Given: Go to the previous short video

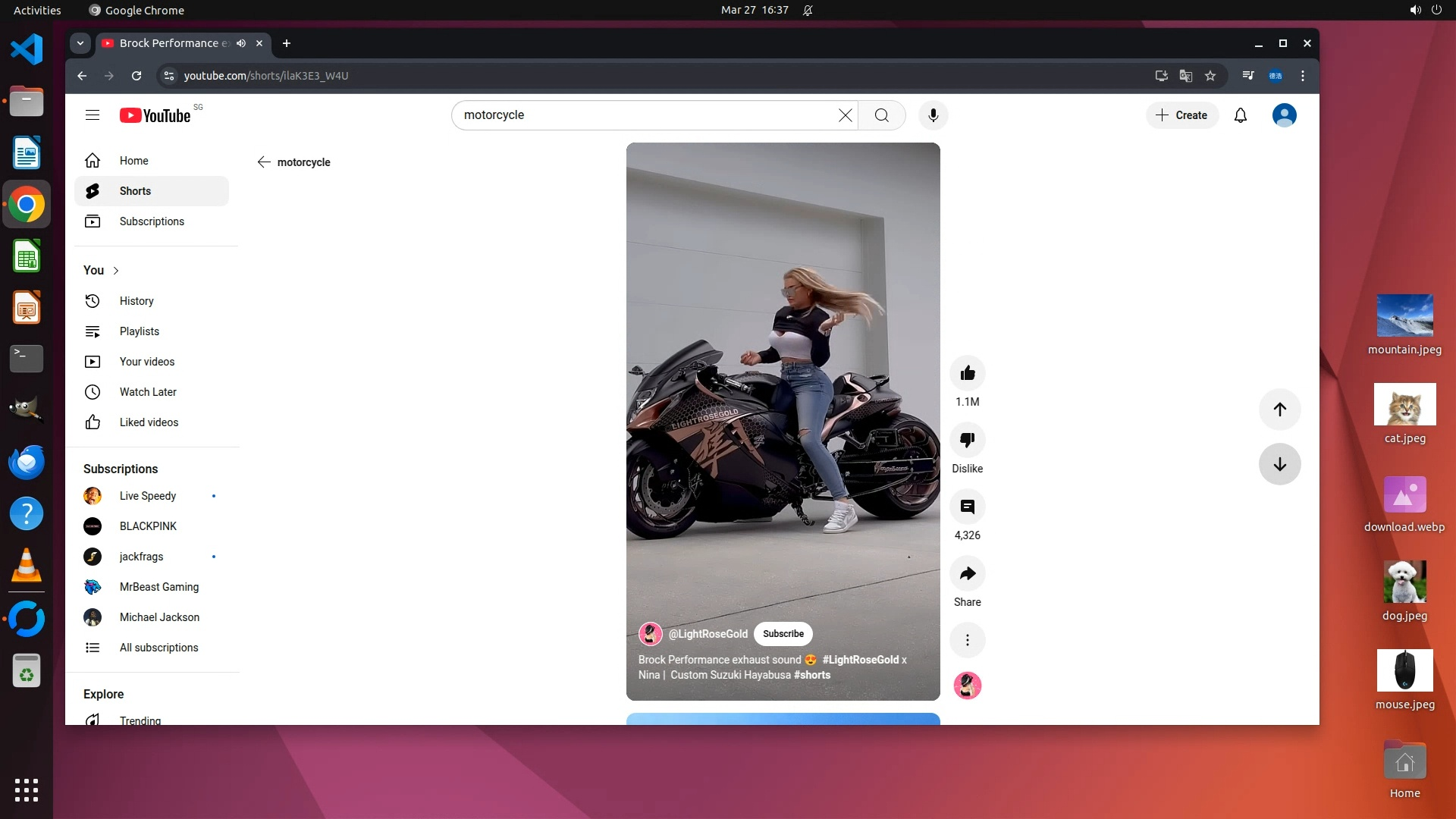Looking at the screenshot, I should click(1279, 409).
